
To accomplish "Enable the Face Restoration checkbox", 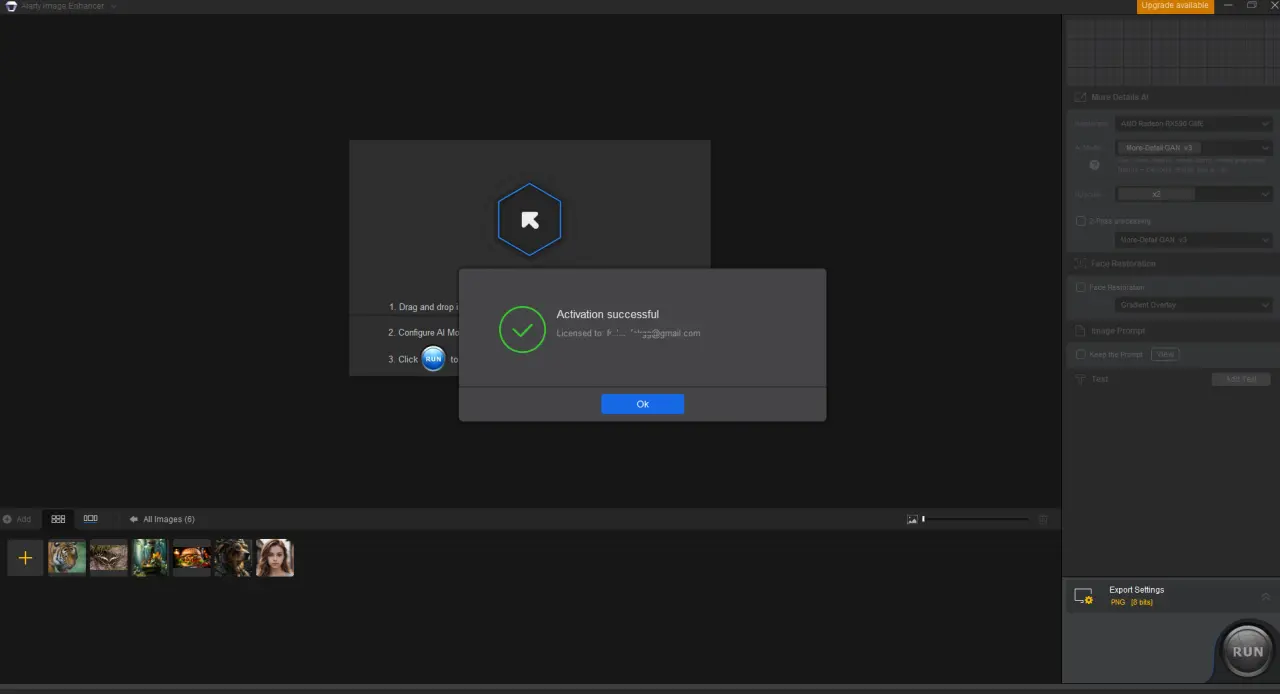I will [1080, 287].
